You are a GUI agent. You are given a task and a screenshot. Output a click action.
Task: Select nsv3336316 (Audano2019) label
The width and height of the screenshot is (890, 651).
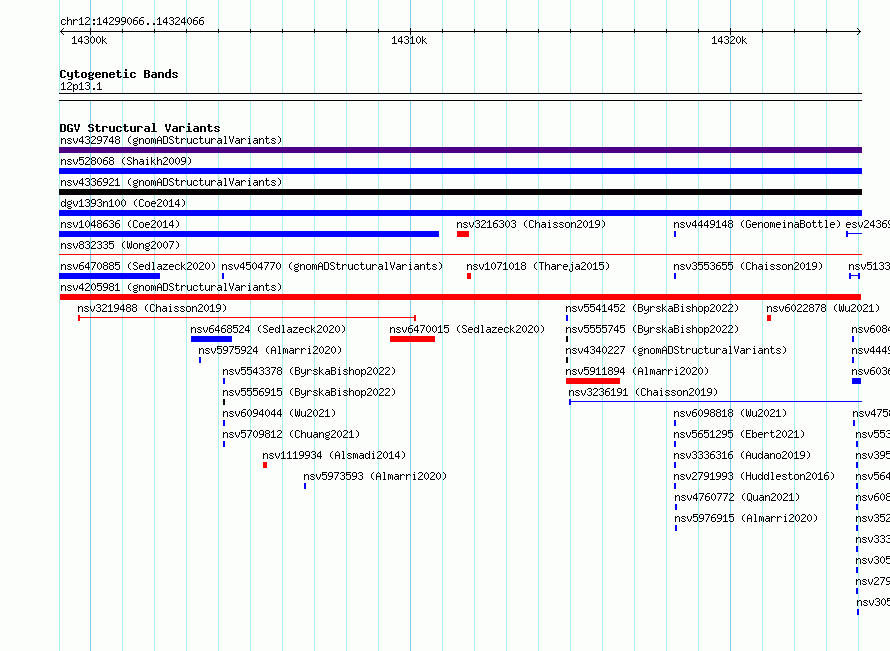tap(742, 455)
